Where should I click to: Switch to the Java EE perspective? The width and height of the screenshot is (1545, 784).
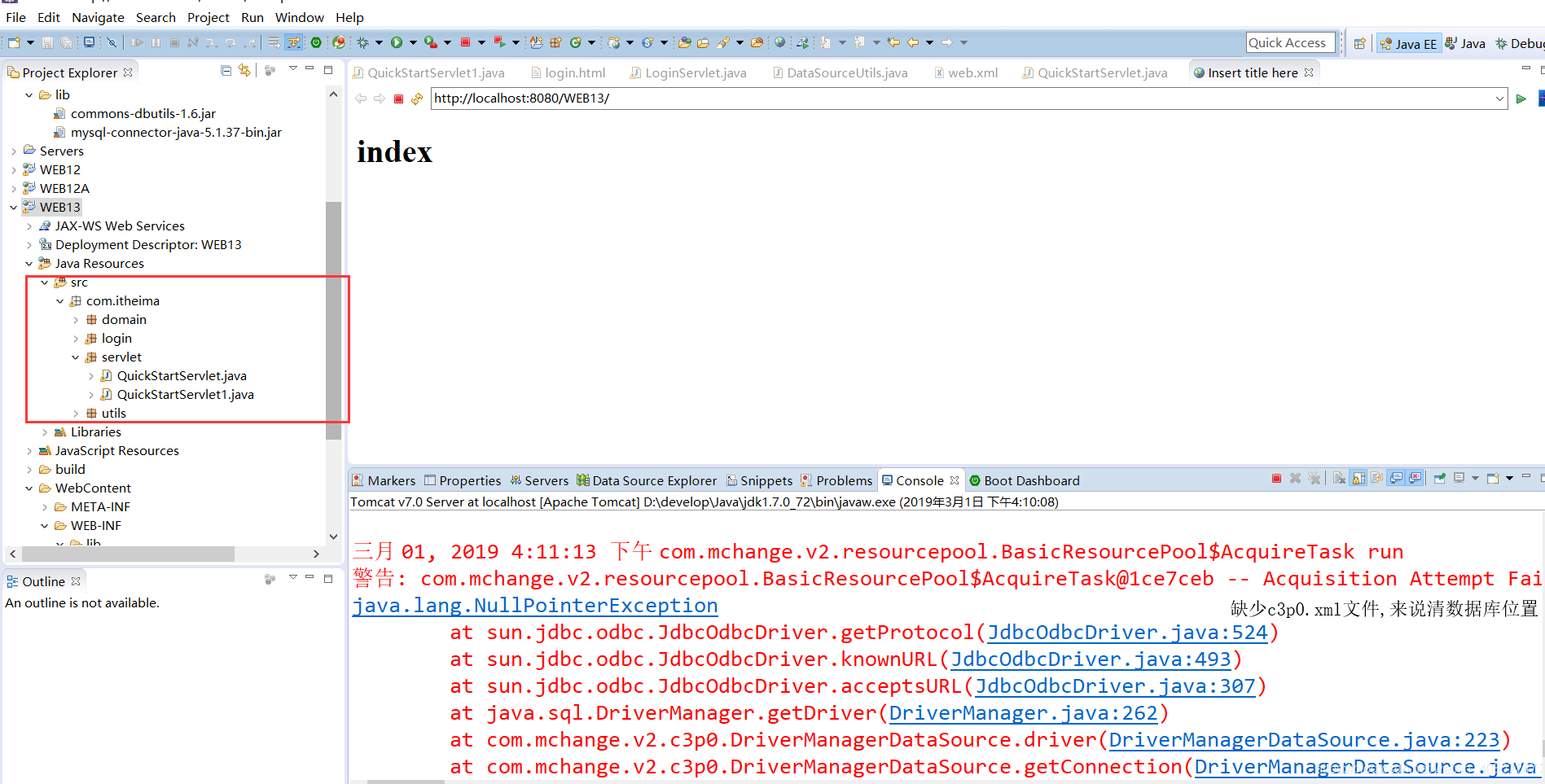click(1409, 44)
